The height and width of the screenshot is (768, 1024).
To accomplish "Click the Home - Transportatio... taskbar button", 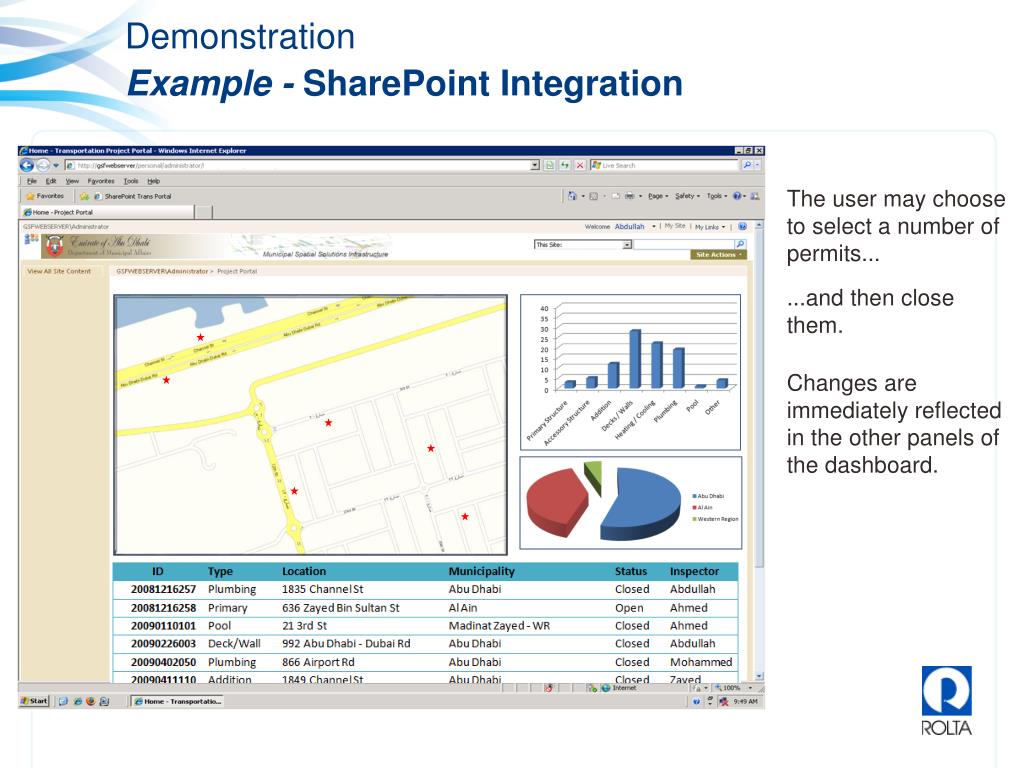I will click(178, 701).
